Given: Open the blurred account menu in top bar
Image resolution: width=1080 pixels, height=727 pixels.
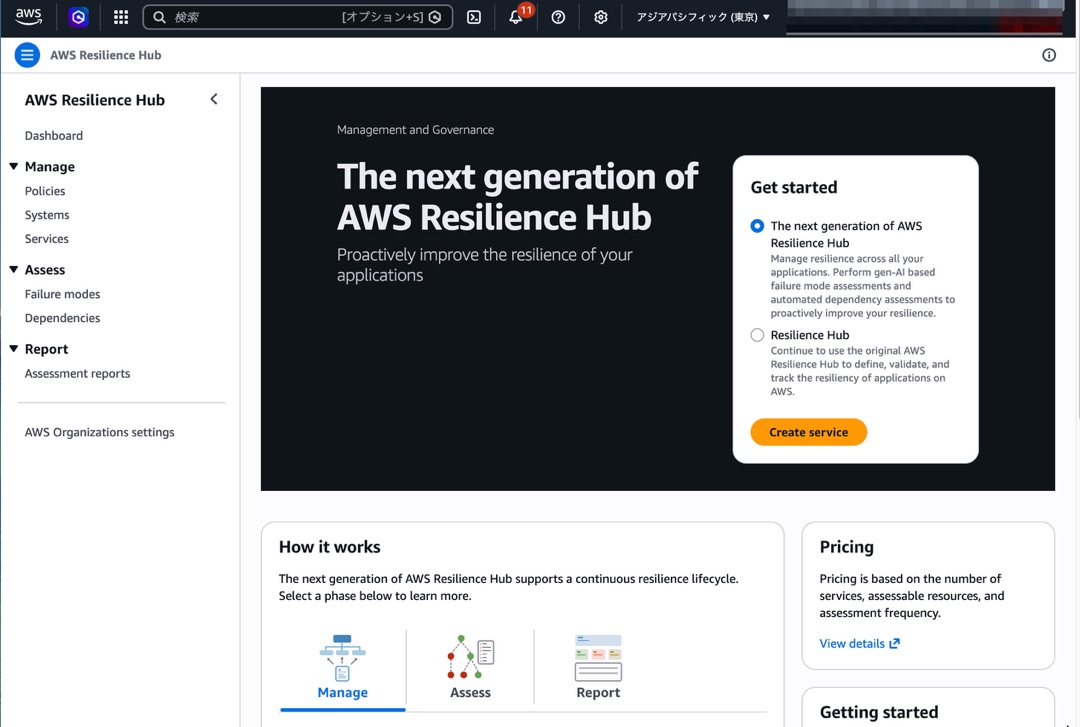Looking at the screenshot, I should click(x=925, y=17).
